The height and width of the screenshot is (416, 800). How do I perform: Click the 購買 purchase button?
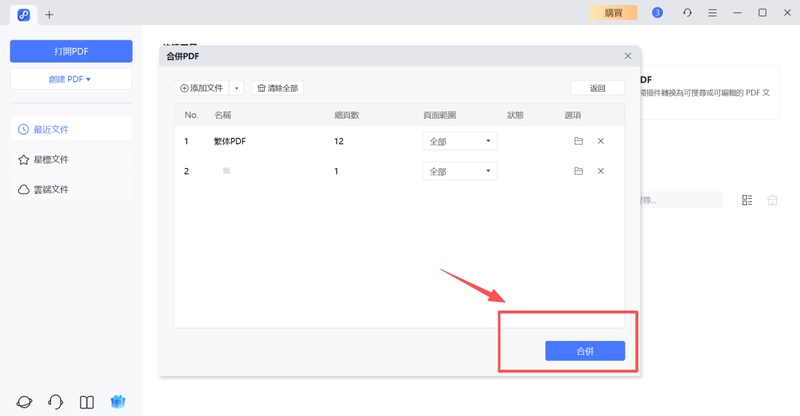[x=614, y=13]
